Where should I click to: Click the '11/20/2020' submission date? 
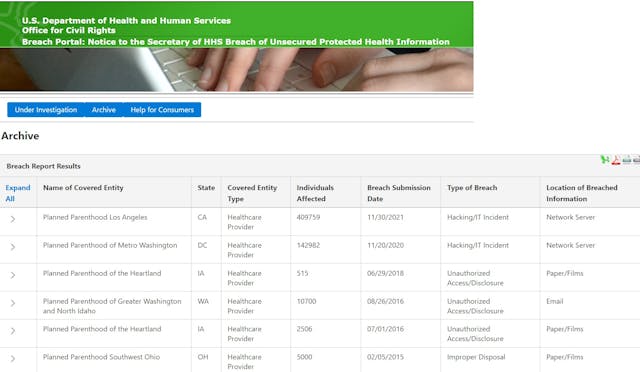point(385,245)
